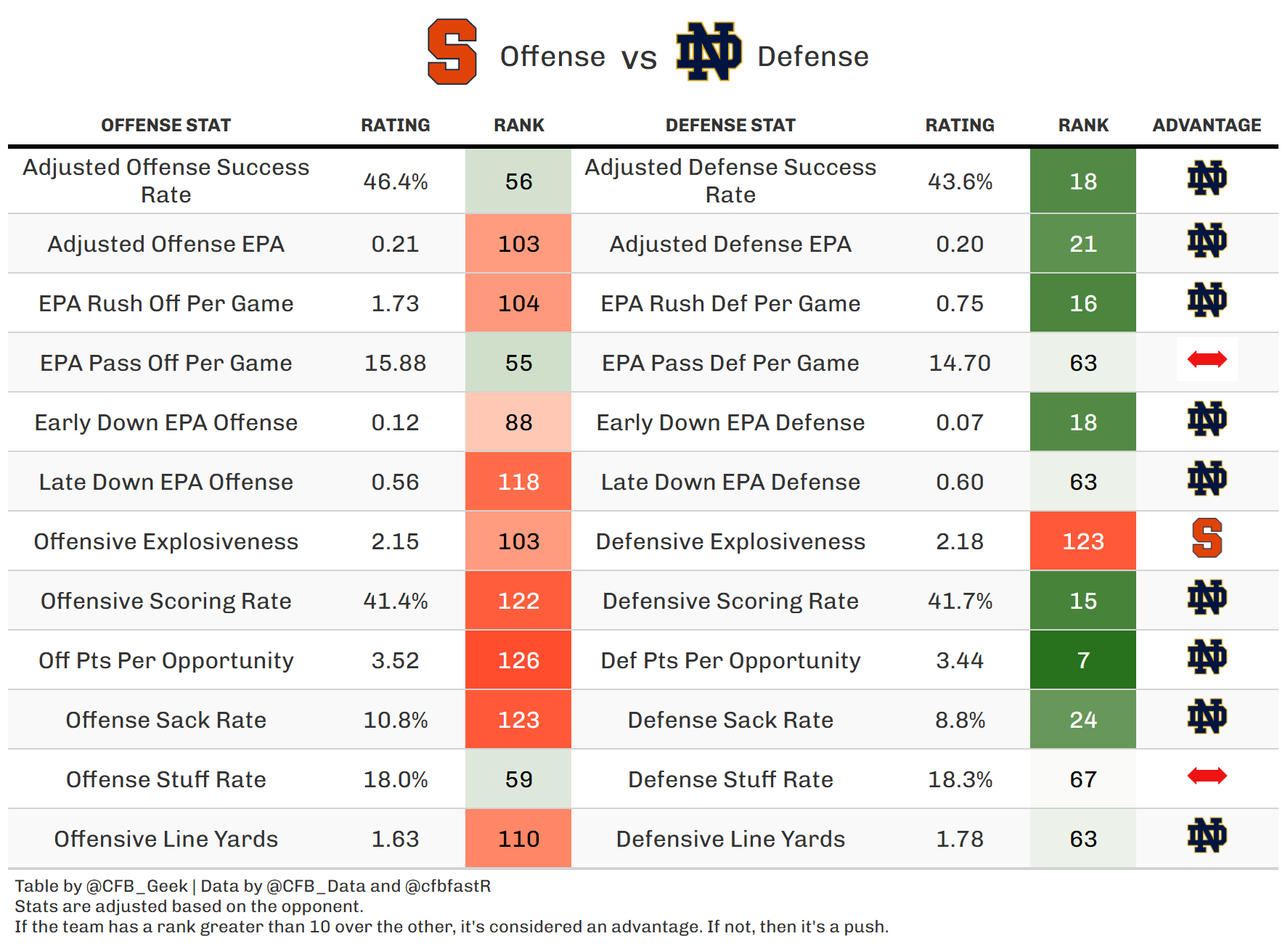The image size is (1285, 952).
Task: Click the table credit footnote line
Action: tap(253, 886)
